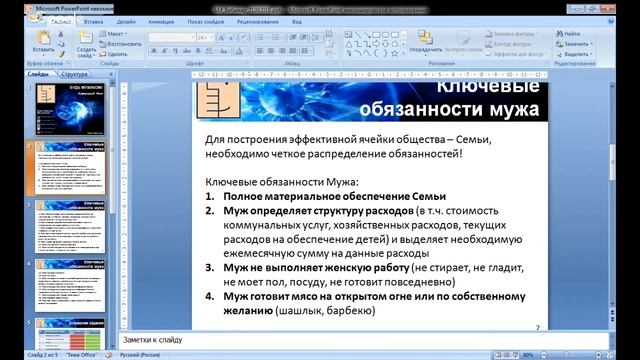Viewport: 640px width, 360px height.
Task: Open the Шрифт (Font) dialog launcher
Action: coord(247,64)
